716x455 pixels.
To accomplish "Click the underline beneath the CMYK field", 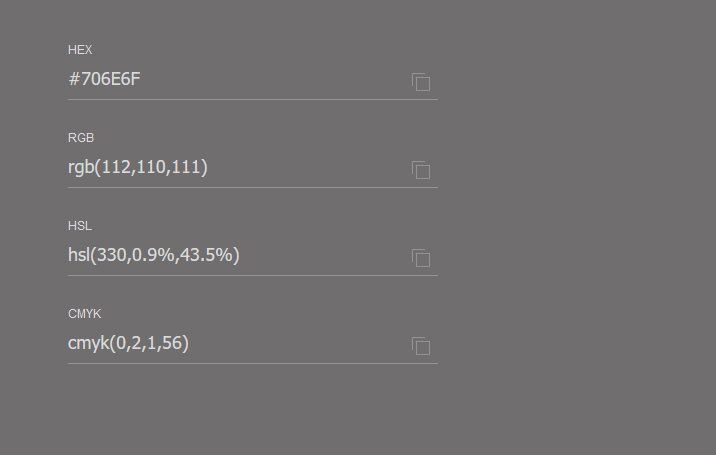I will (252, 363).
